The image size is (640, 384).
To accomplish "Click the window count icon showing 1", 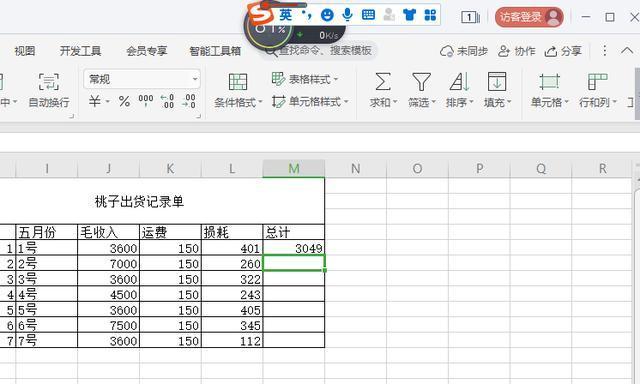I will (x=470, y=17).
